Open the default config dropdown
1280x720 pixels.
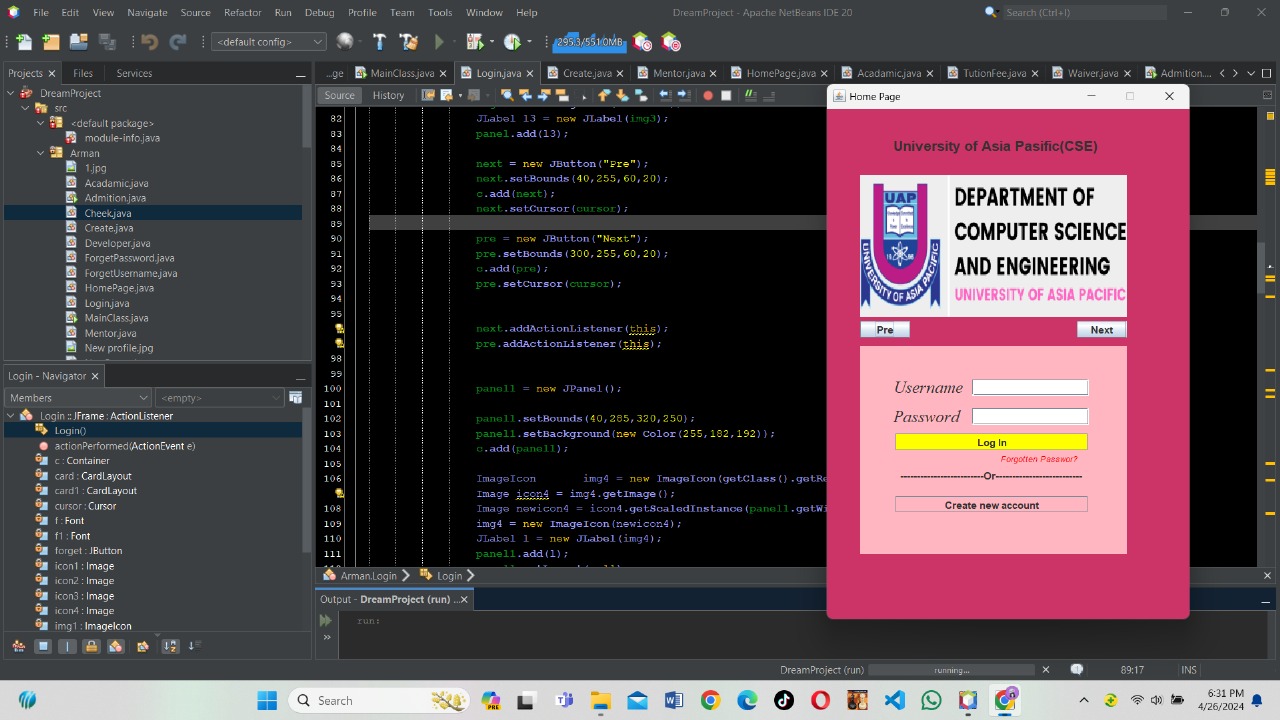[269, 42]
